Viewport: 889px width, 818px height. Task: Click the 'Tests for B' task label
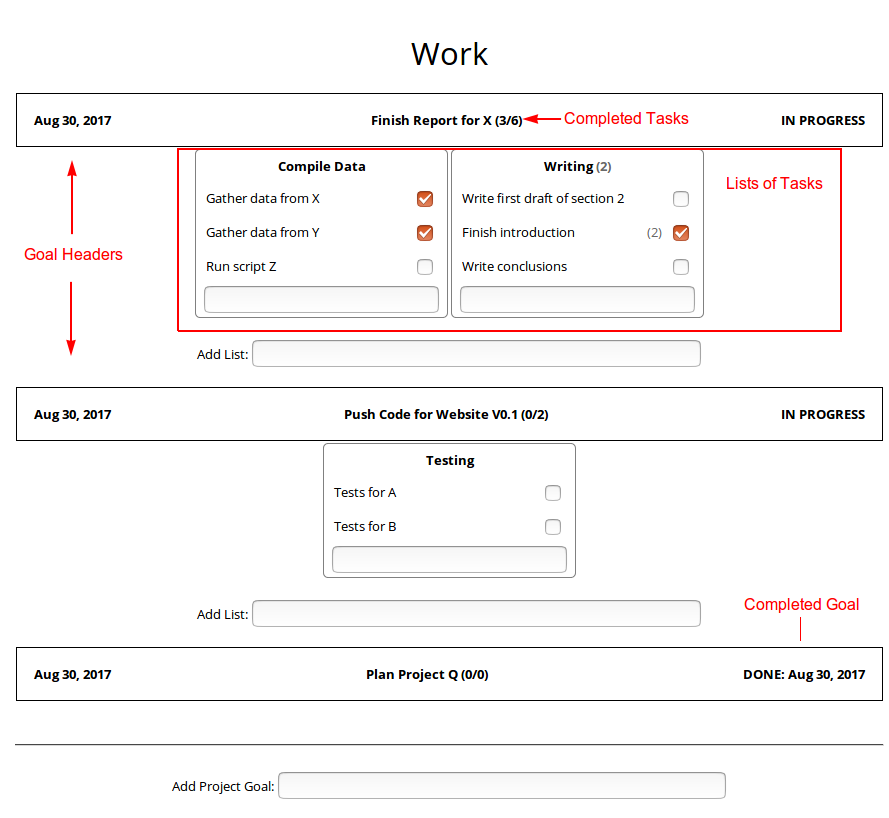365,527
